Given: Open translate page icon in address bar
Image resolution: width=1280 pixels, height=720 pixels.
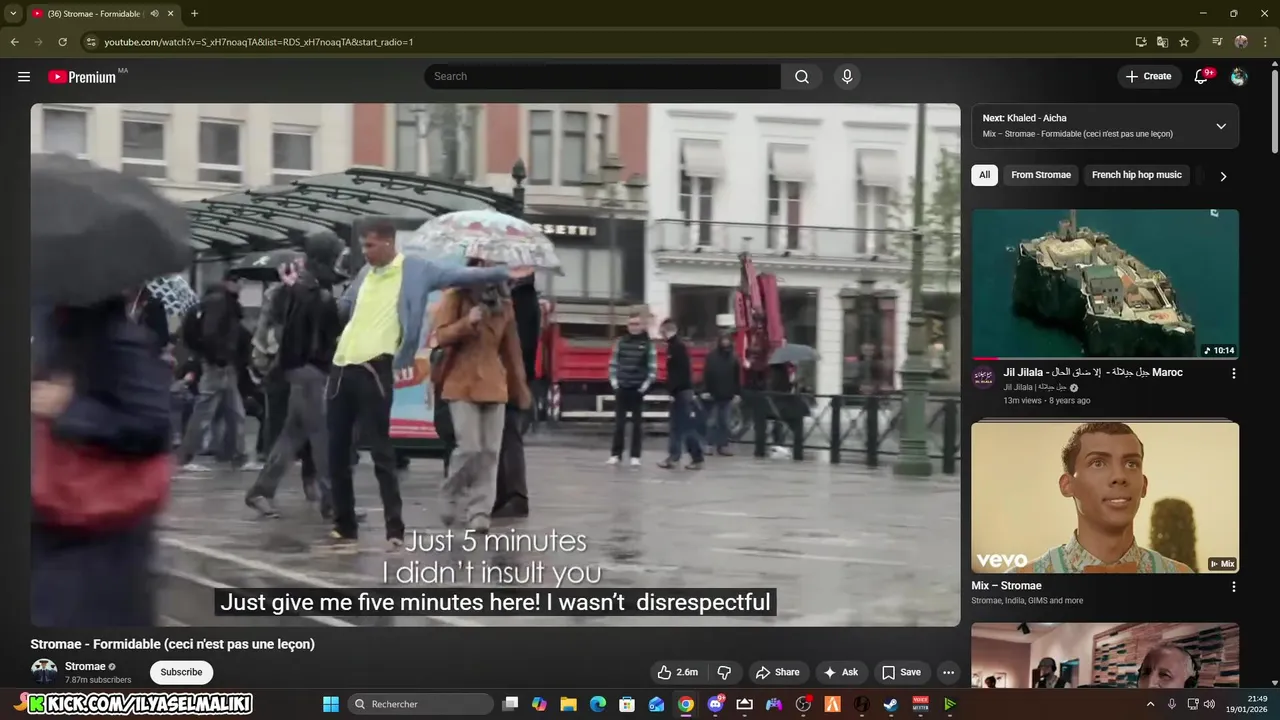Looking at the screenshot, I should (x=1162, y=42).
